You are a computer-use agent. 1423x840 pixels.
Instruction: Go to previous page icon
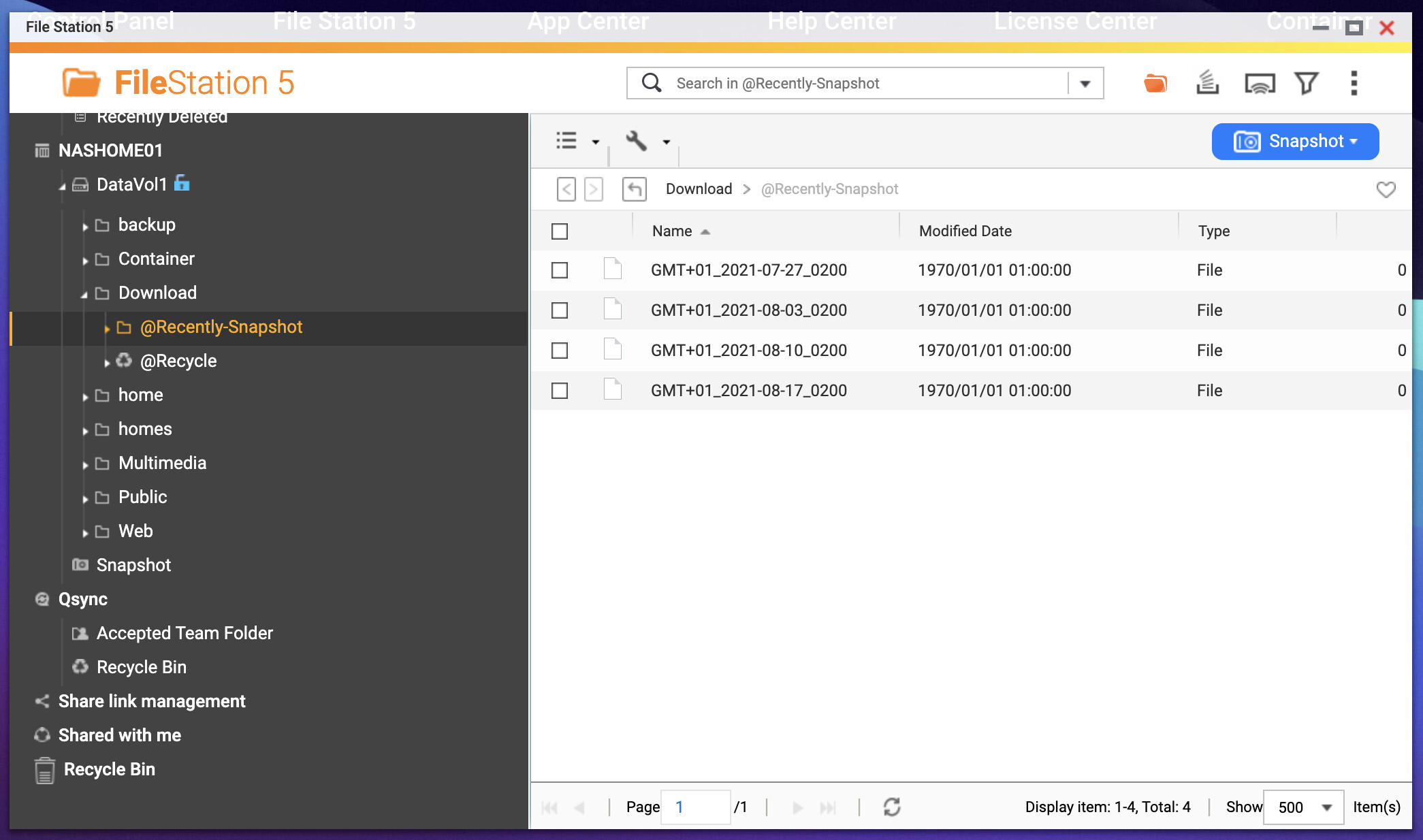[579, 807]
